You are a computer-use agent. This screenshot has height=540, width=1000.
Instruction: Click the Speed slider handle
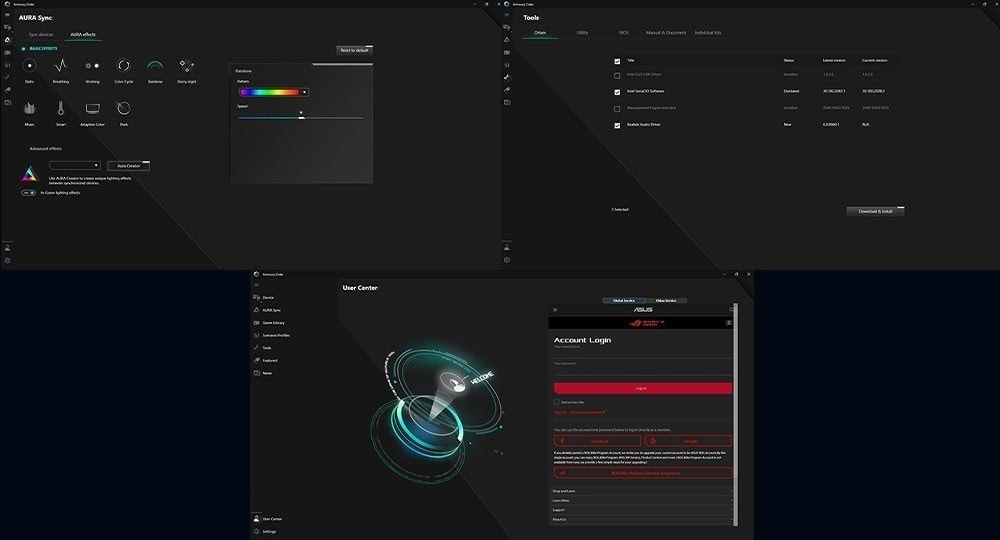(301, 117)
